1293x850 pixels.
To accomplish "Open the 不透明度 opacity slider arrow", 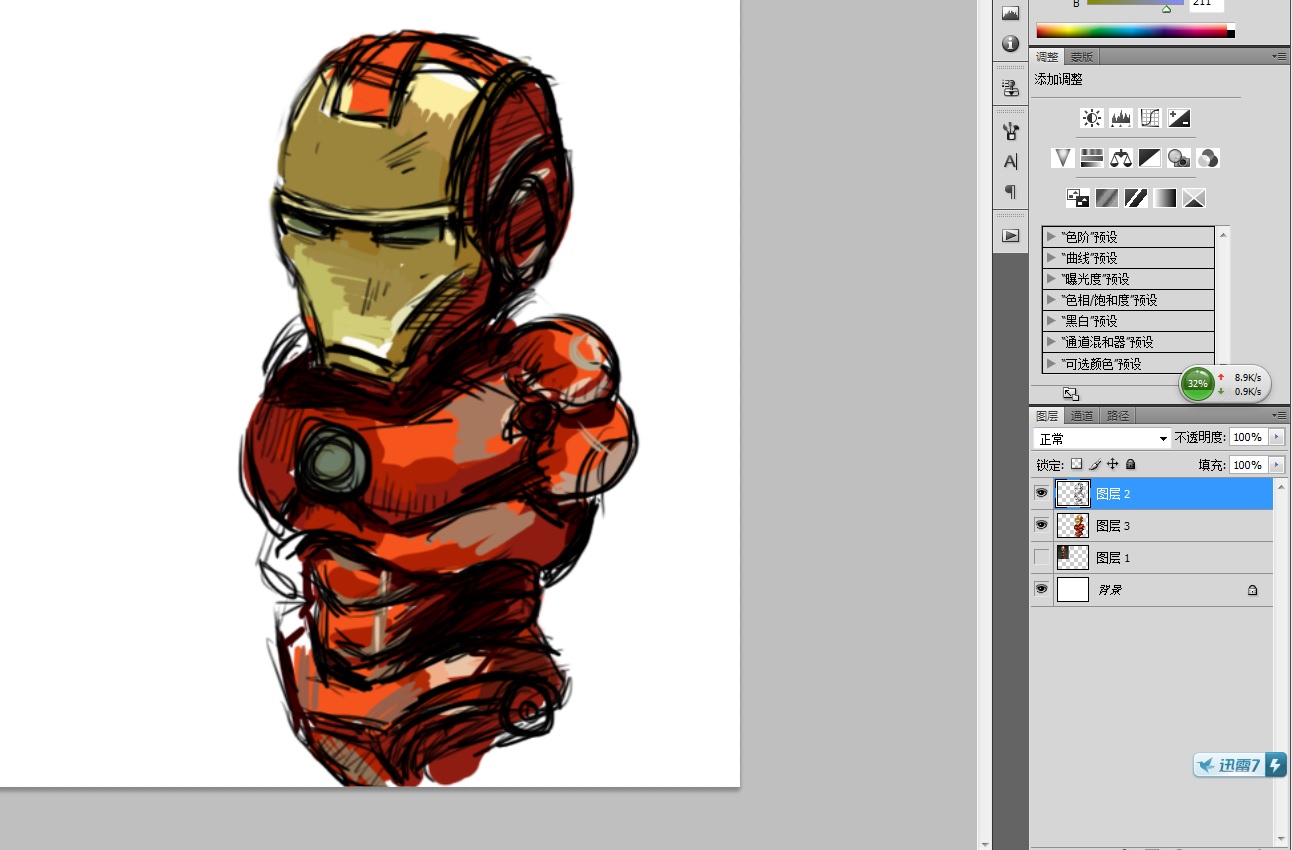I will (x=1276, y=437).
